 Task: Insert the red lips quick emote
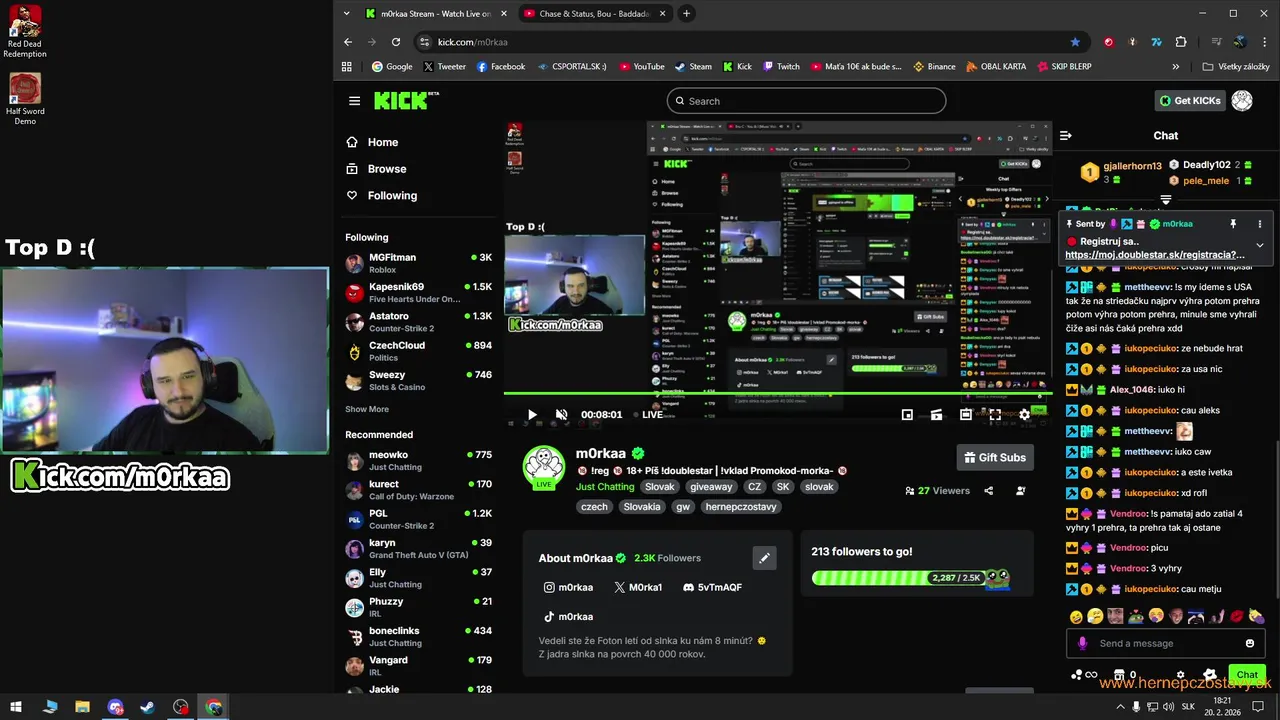point(1237,617)
